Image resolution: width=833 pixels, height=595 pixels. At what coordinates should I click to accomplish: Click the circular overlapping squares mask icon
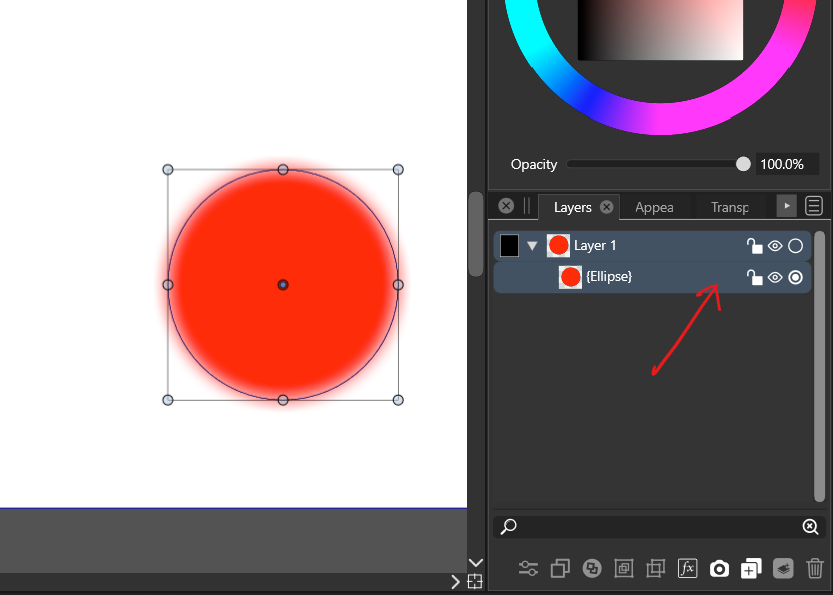point(592,569)
